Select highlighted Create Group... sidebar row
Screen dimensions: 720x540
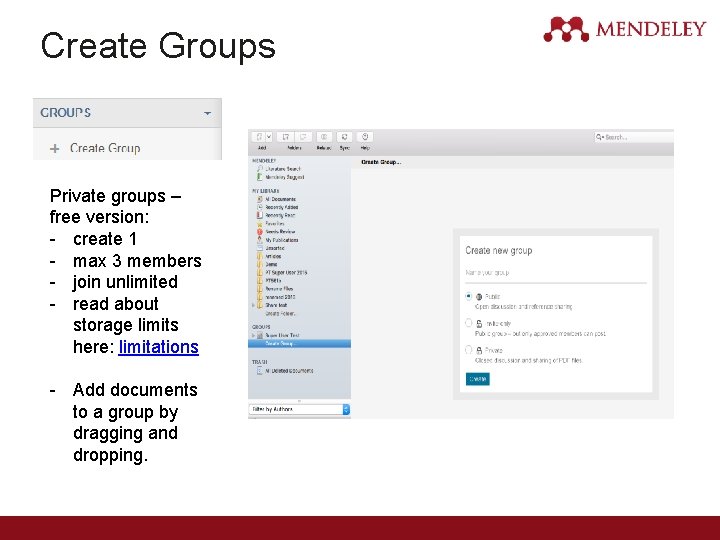click(299, 343)
